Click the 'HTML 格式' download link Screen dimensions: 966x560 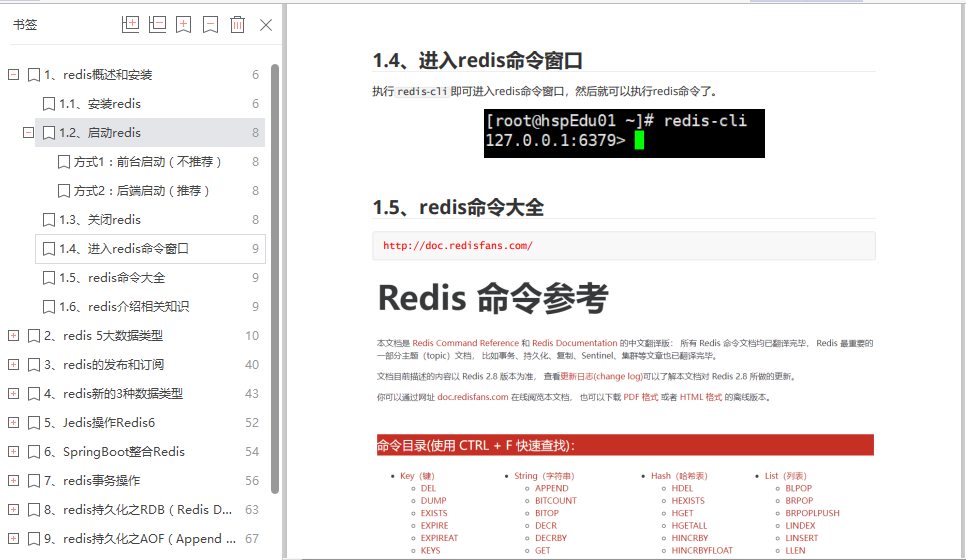pyautogui.click(x=700, y=397)
